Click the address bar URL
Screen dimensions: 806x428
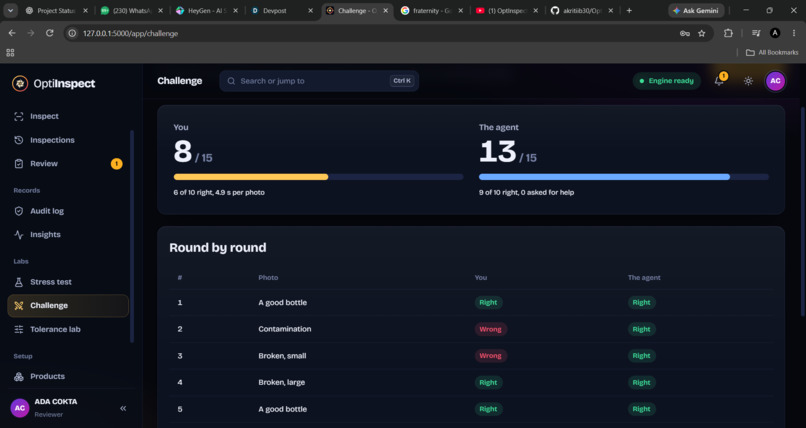point(131,33)
